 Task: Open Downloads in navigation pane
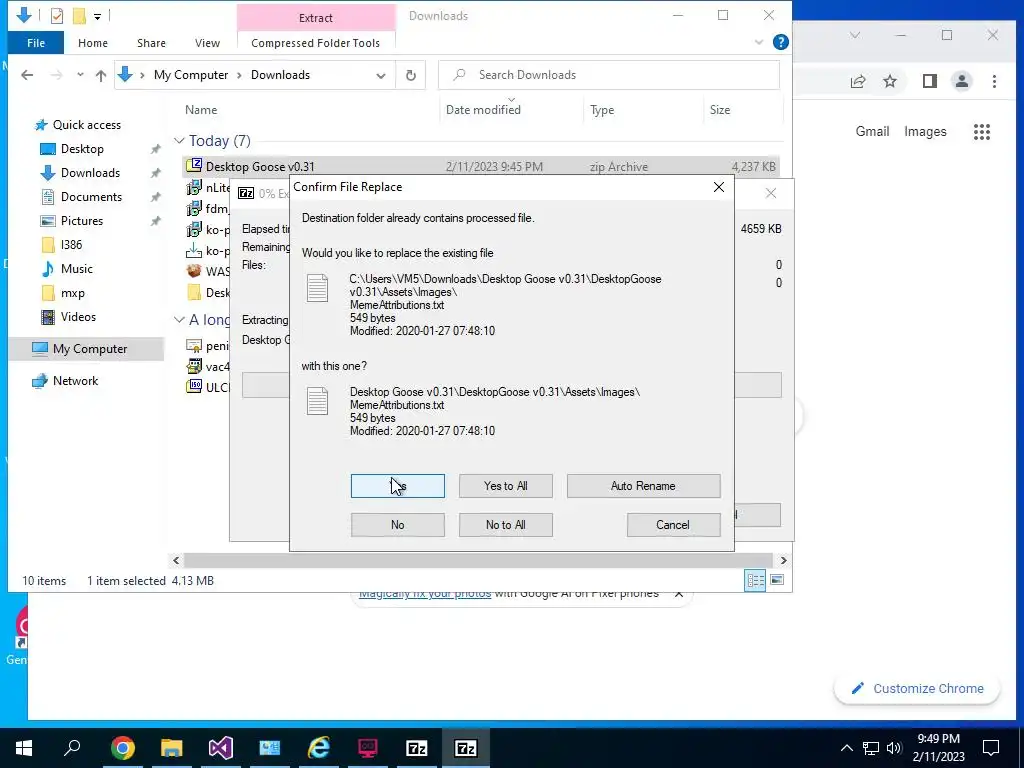point(90,173)
